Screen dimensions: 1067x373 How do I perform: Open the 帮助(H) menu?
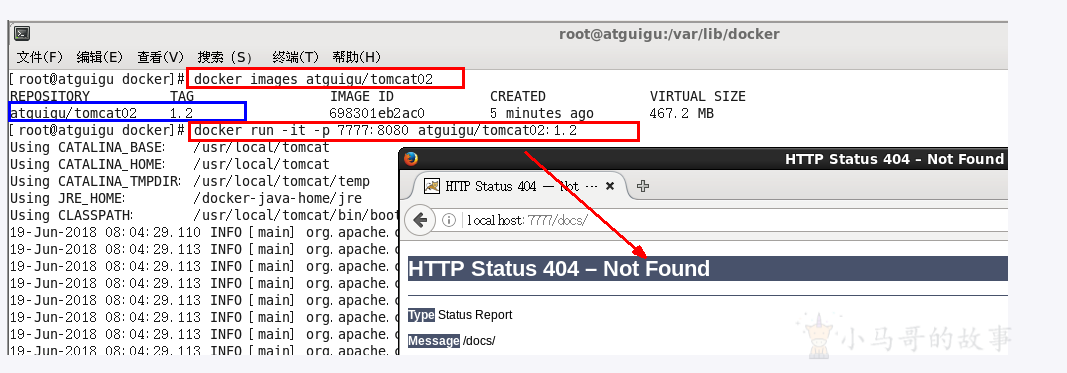coord(356,57)
